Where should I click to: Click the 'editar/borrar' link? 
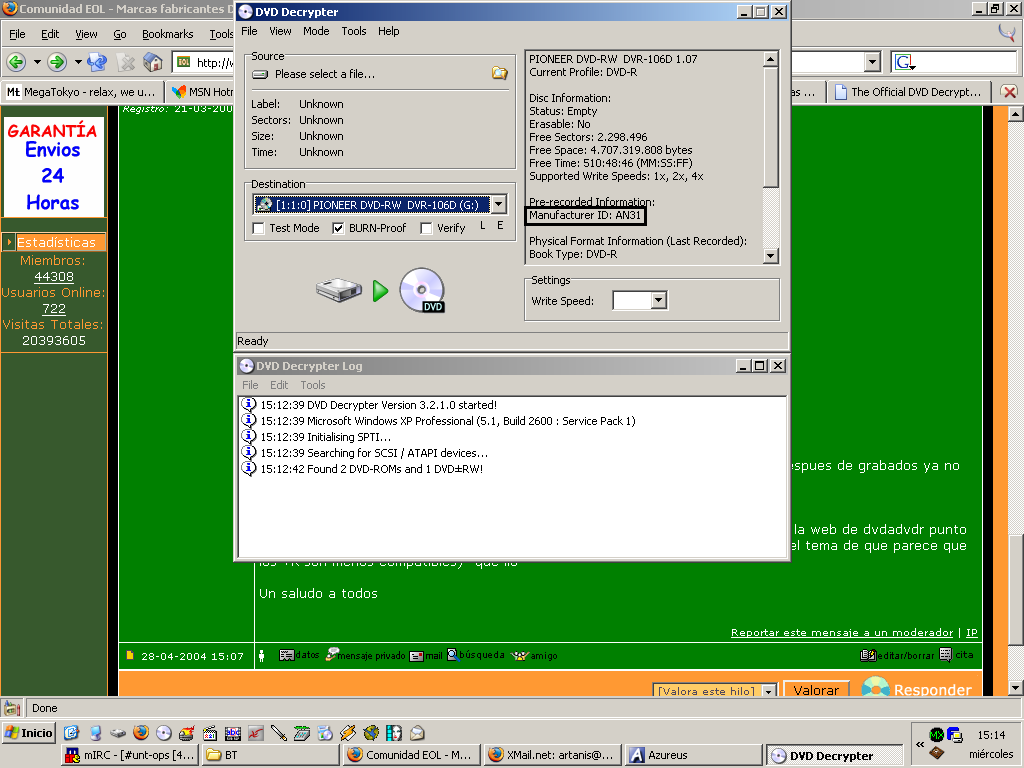click(897, 655)
